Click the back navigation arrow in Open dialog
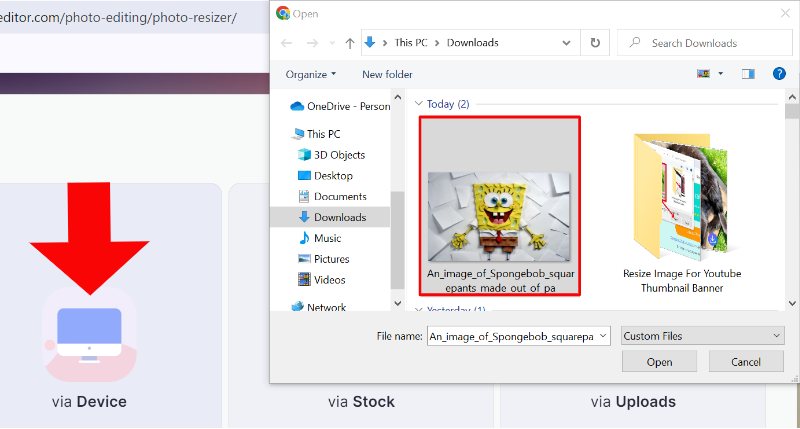The height and width of the screenshot is (429, 800). click(x=286, y=43)
